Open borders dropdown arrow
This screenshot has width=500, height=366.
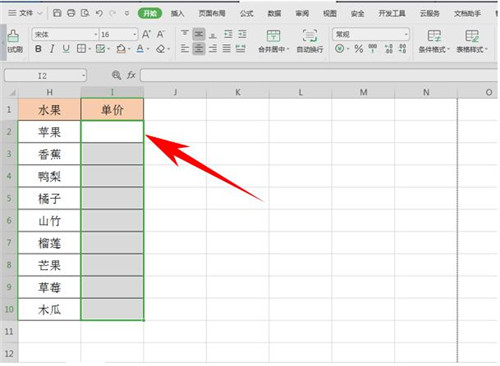(90, 49)
